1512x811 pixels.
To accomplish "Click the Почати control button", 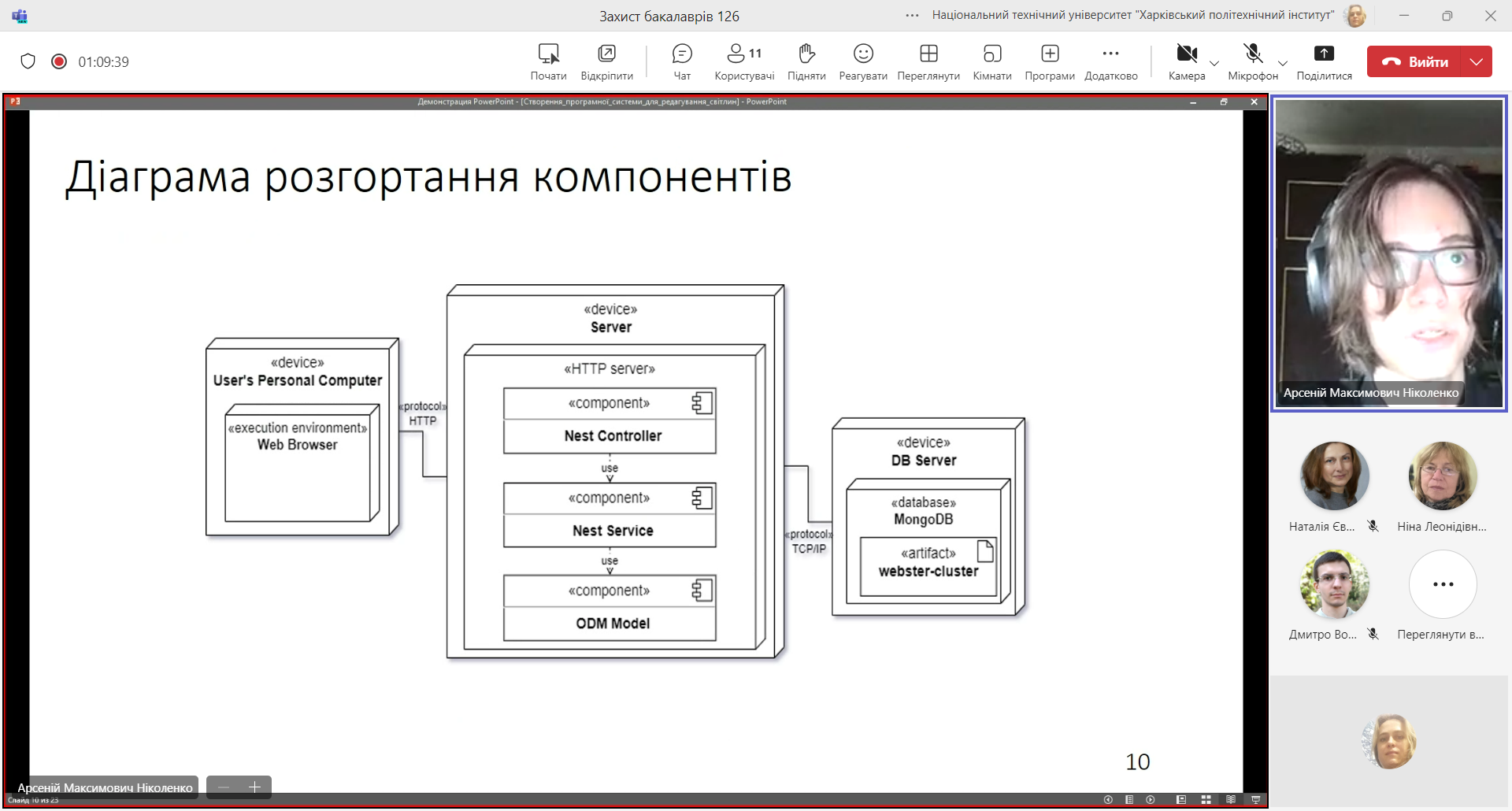I will [548, 61].
